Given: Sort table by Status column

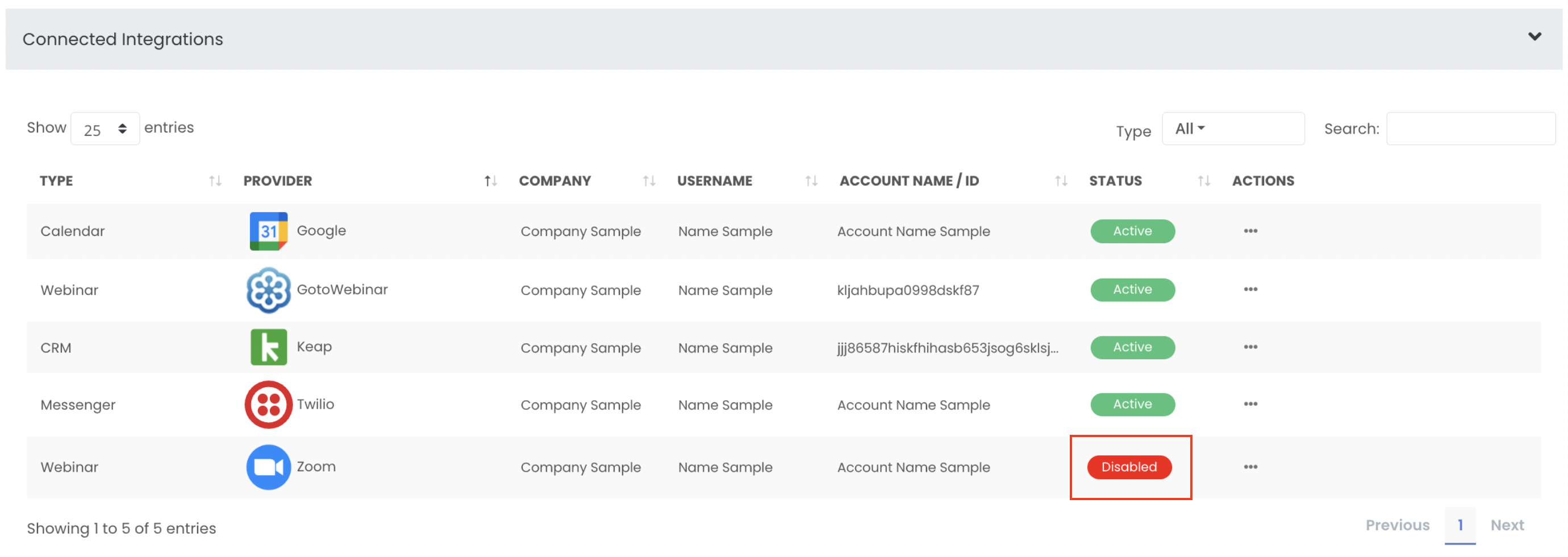Looking at the screenshot, I should click(1203, 181).
